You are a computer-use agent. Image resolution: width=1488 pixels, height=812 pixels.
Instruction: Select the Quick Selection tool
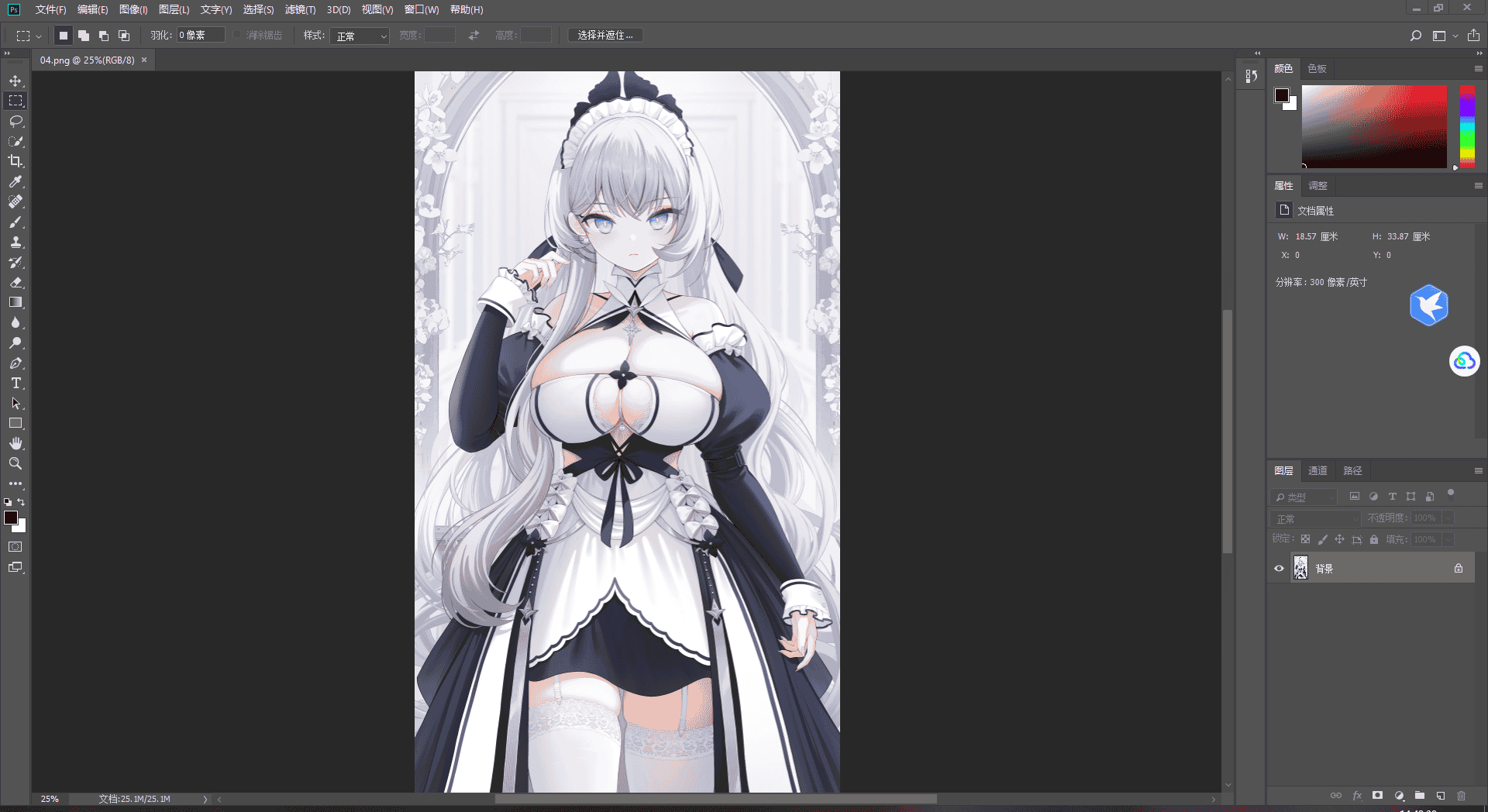click(x=15, y=141)
